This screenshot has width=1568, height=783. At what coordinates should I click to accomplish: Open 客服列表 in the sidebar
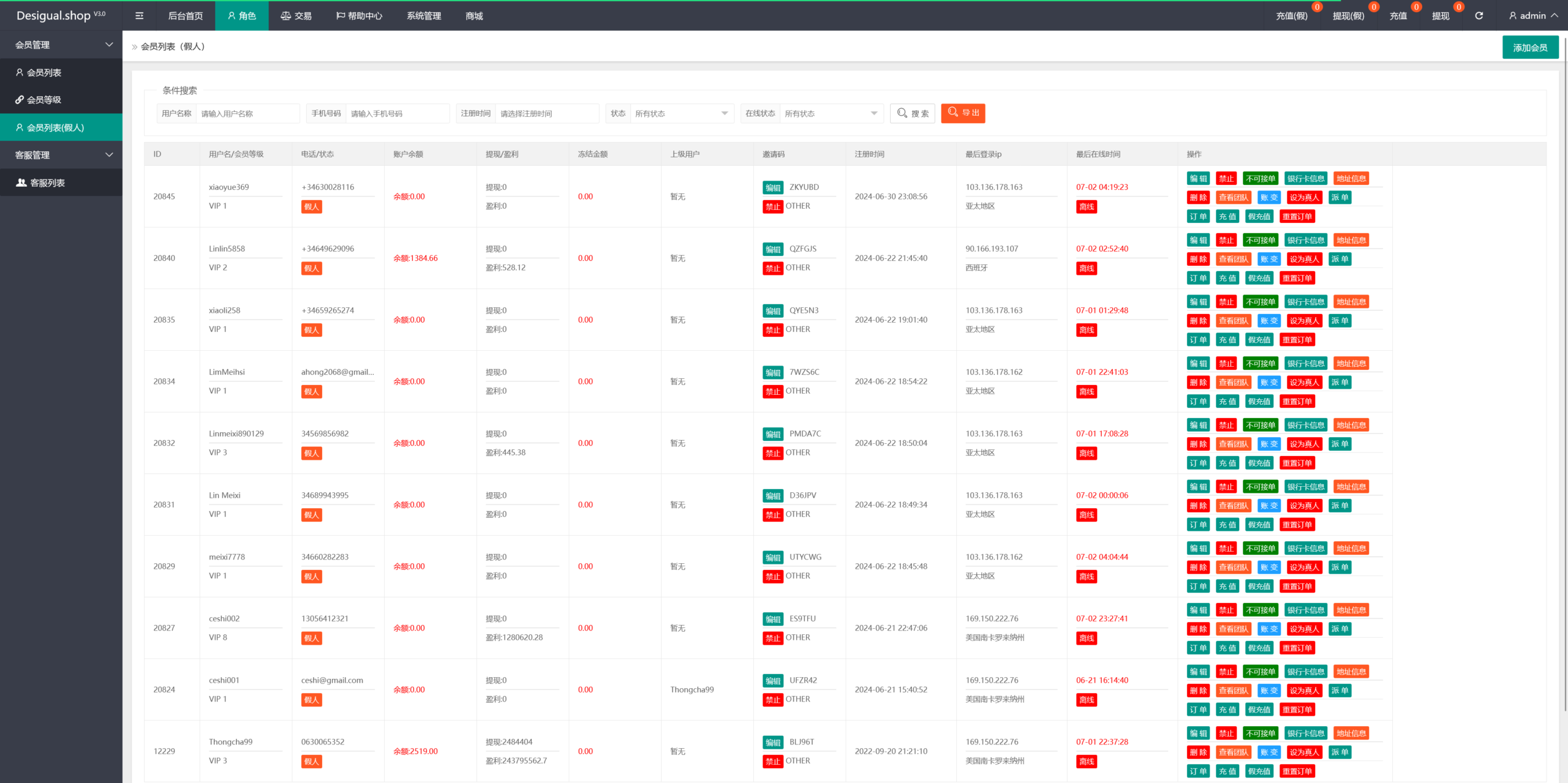tap(47, 182)
